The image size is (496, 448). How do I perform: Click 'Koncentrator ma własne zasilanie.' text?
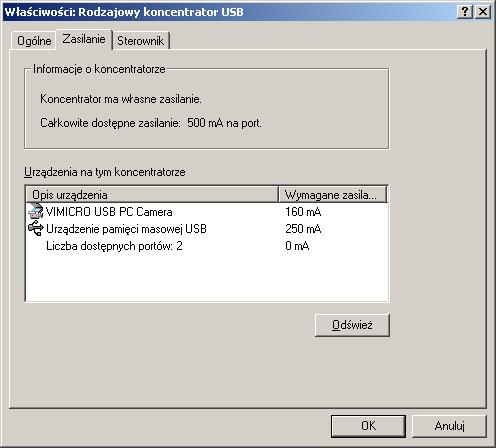(121, 99)
